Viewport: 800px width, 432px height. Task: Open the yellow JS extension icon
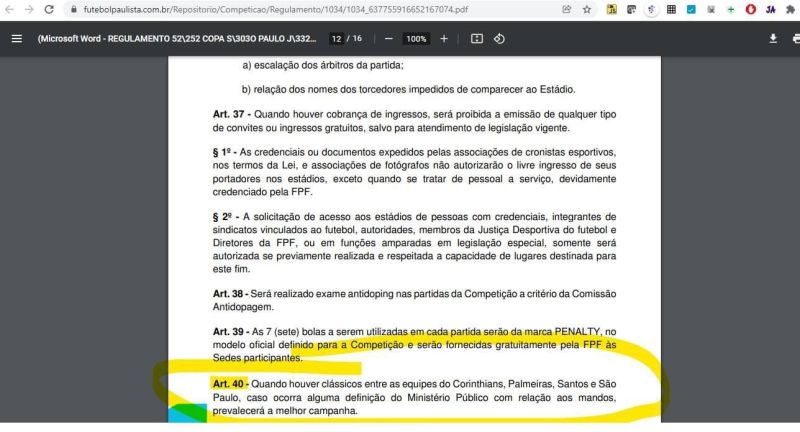click(x=611, y=9)
